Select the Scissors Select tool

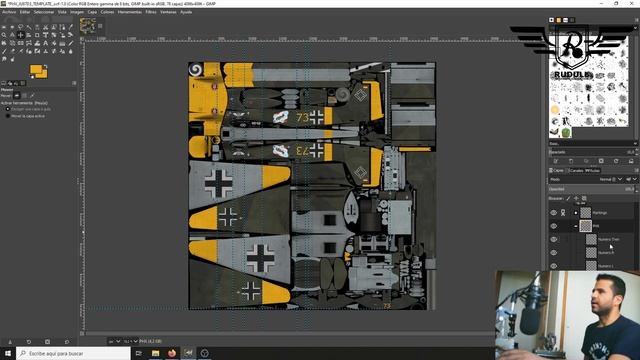46,27
